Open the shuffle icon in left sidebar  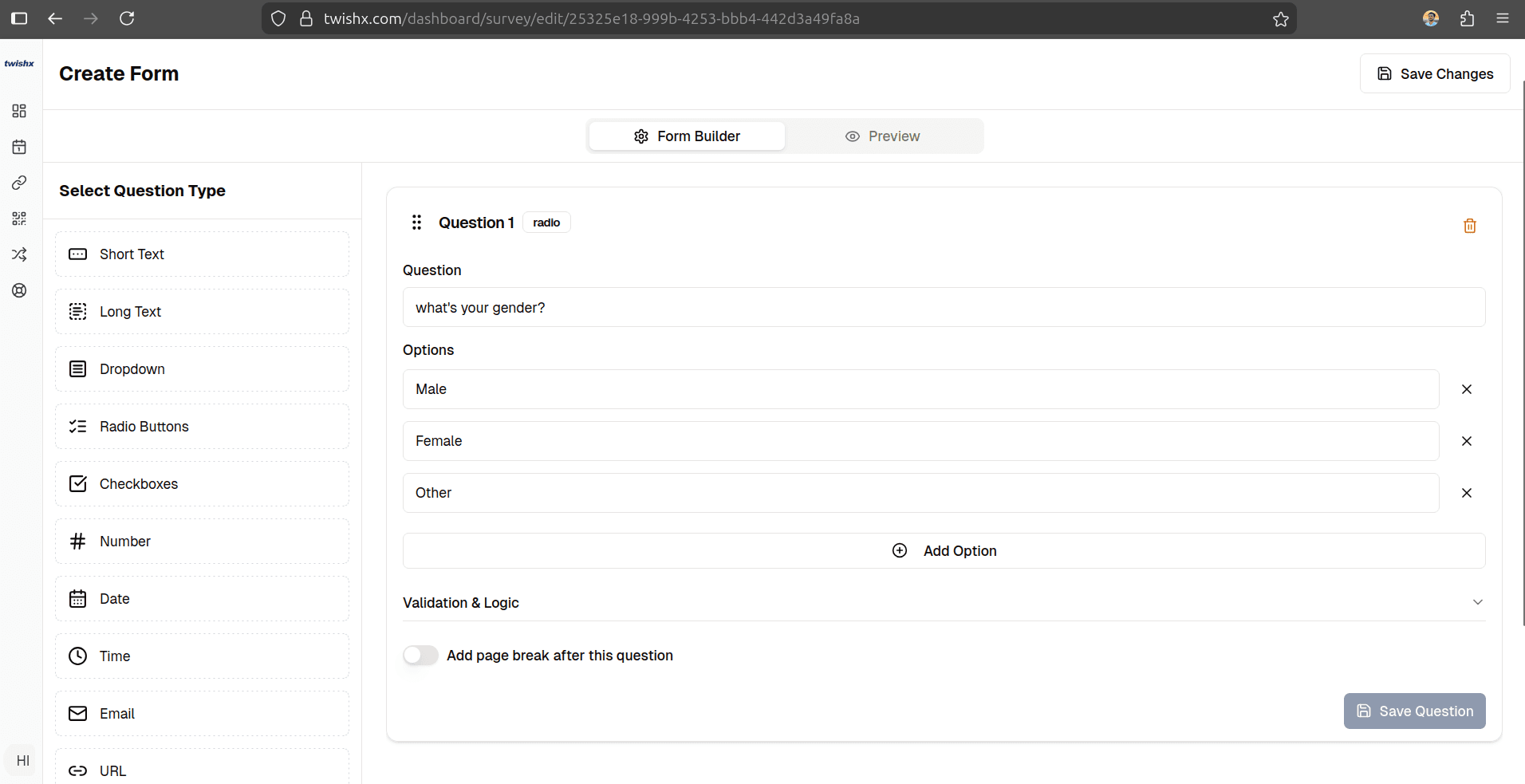[x=19, y=254]
